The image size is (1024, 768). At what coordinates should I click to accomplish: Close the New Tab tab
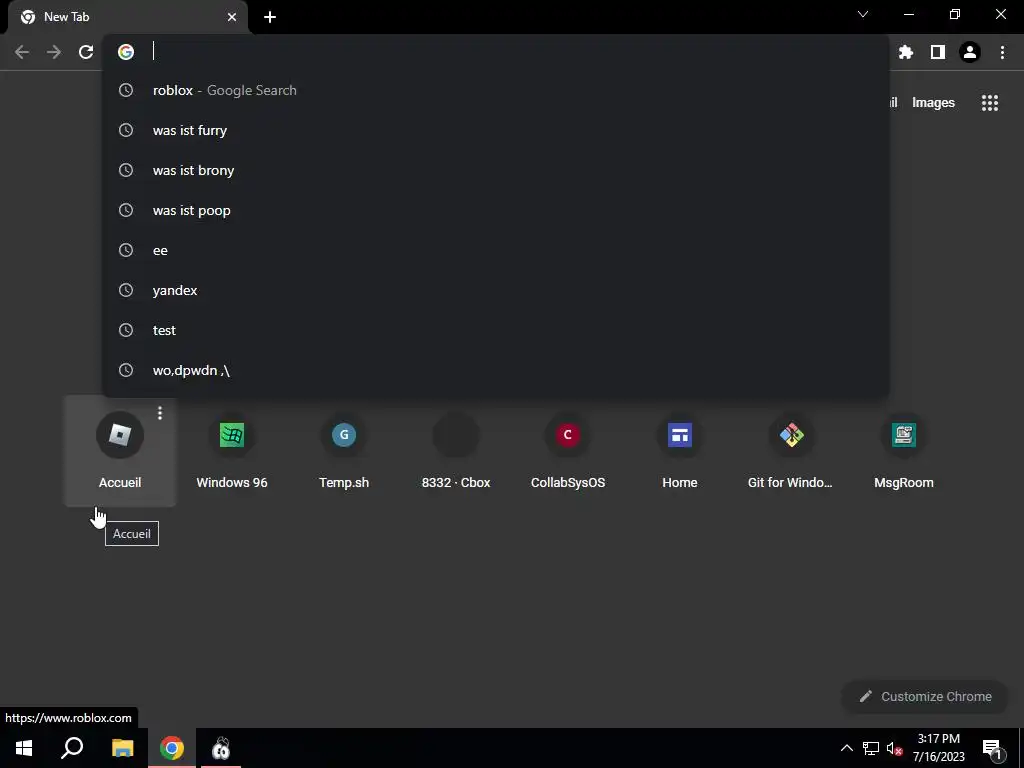click(x=232, y=17)
